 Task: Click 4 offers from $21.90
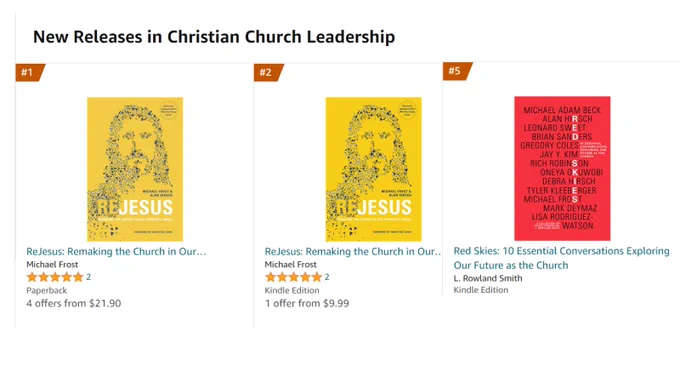coord(74,304)
